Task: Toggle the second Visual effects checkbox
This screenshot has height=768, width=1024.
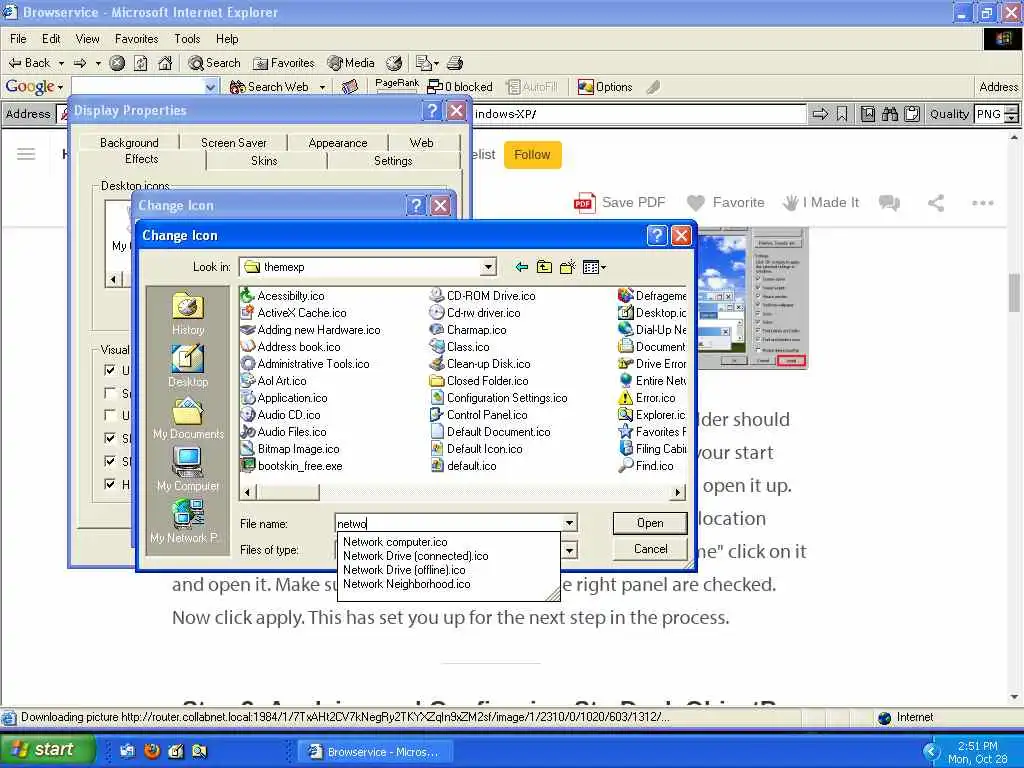Action: click(110, 393)
